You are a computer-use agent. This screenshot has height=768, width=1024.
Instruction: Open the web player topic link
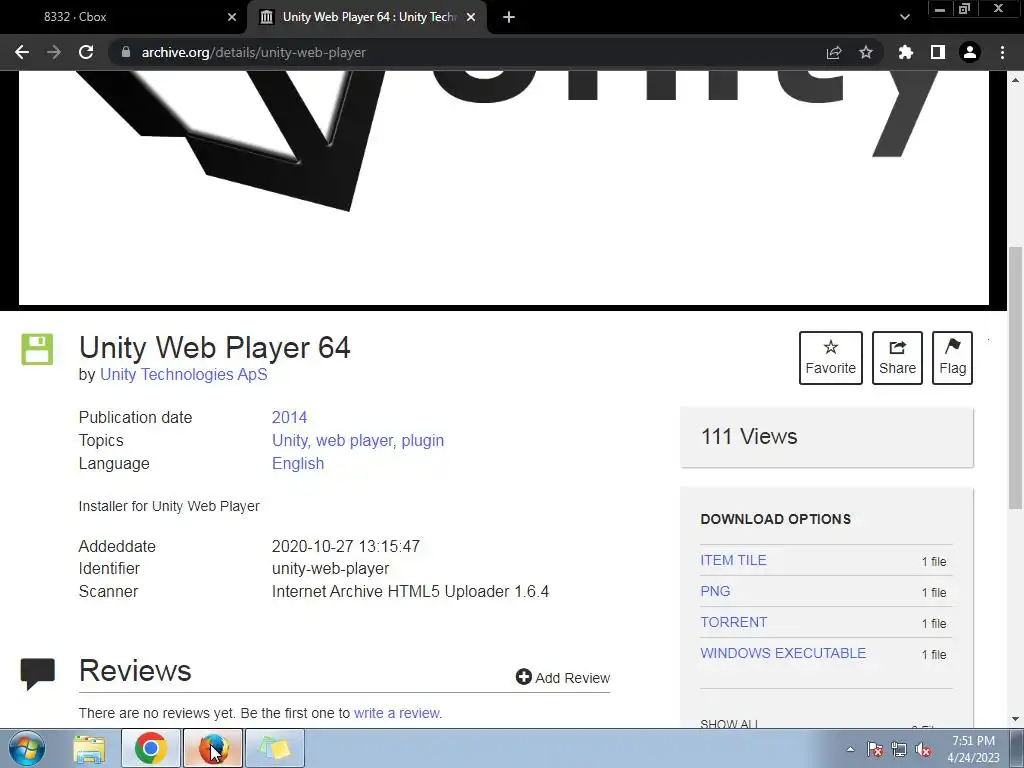(355, 440)
